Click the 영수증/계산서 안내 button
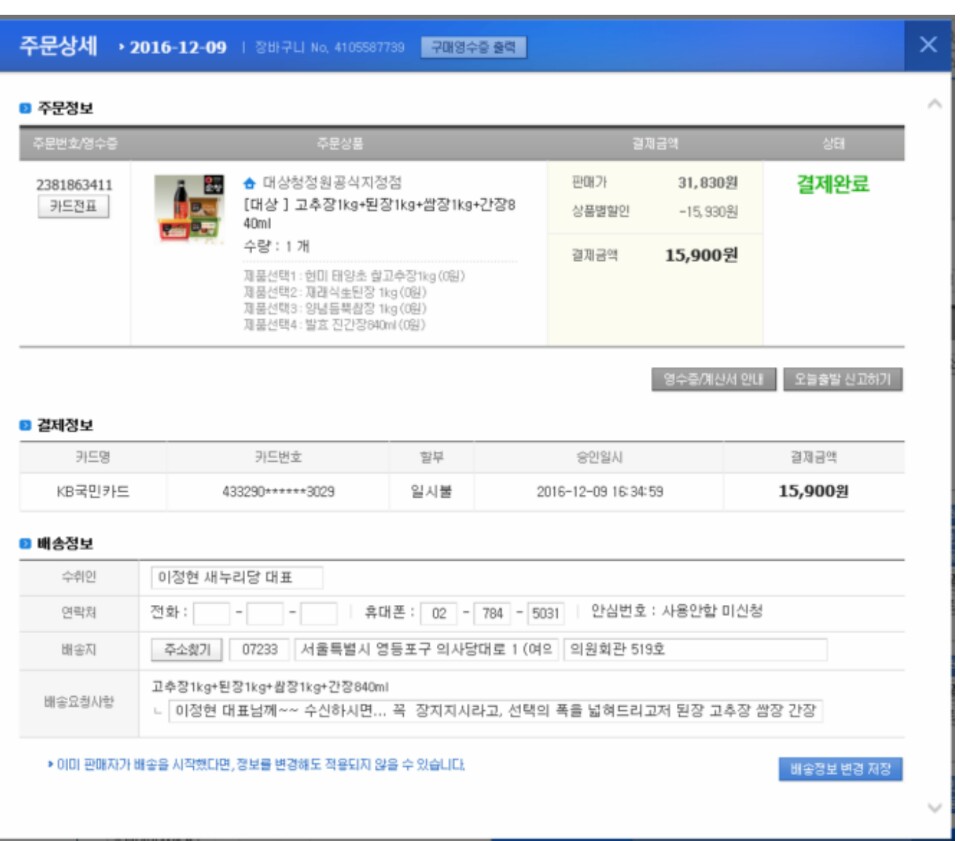Screen dimensions: 960x841 point(713,380)
